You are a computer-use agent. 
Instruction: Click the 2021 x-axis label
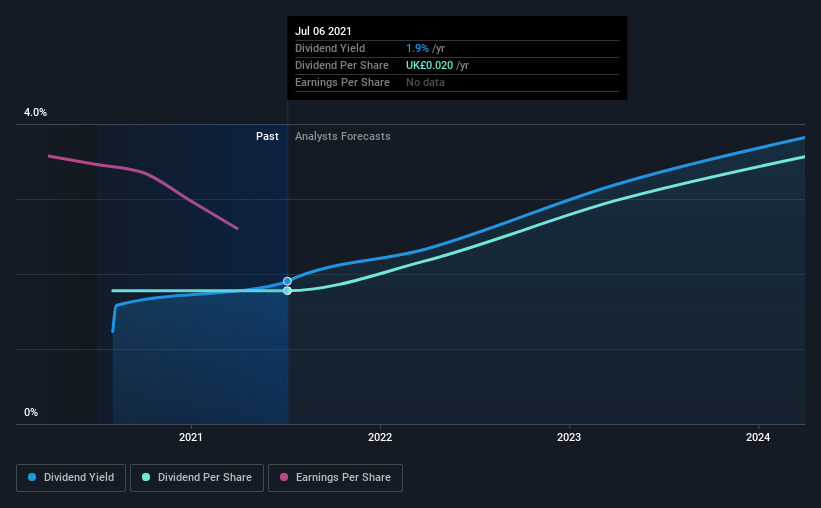coord(191,437)
